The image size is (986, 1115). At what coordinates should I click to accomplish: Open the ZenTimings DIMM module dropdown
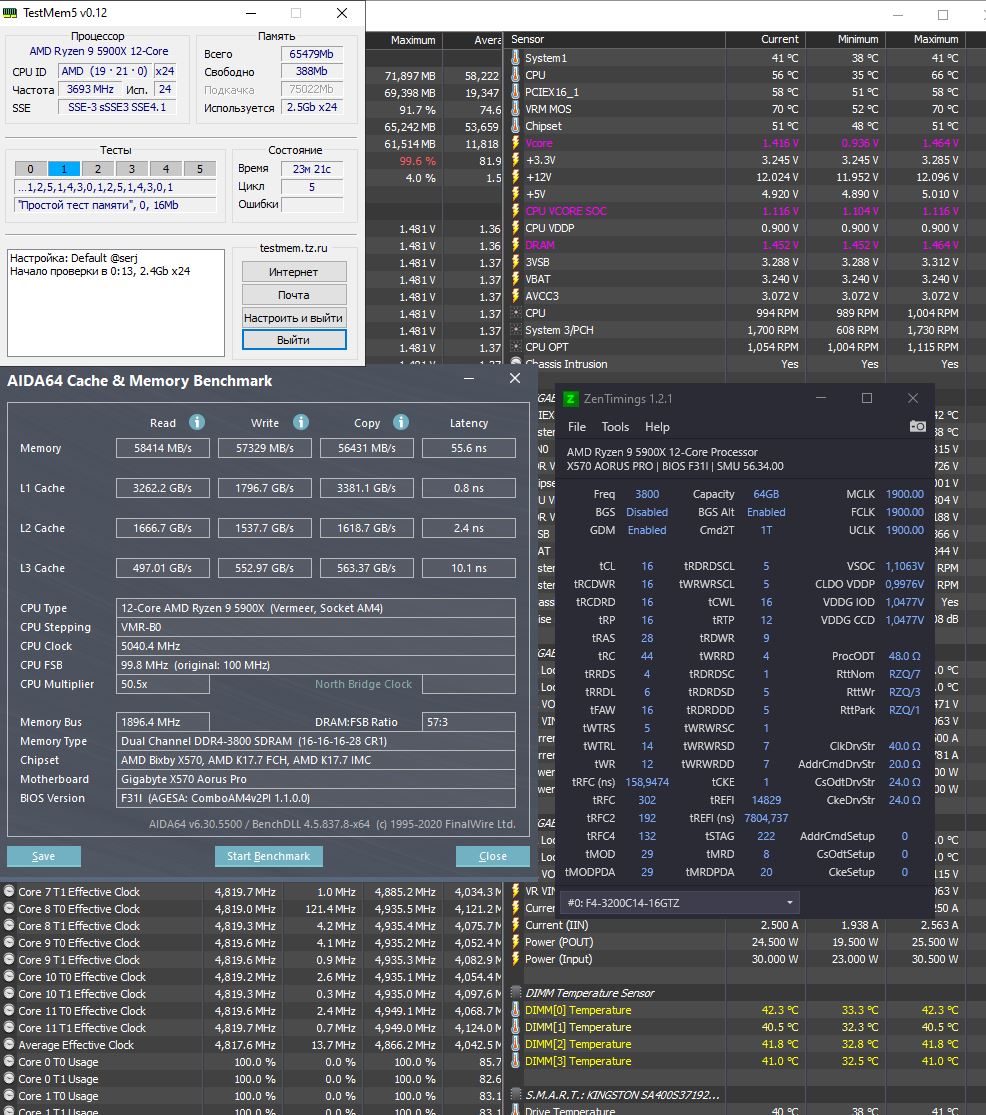(x=680, y=902)
